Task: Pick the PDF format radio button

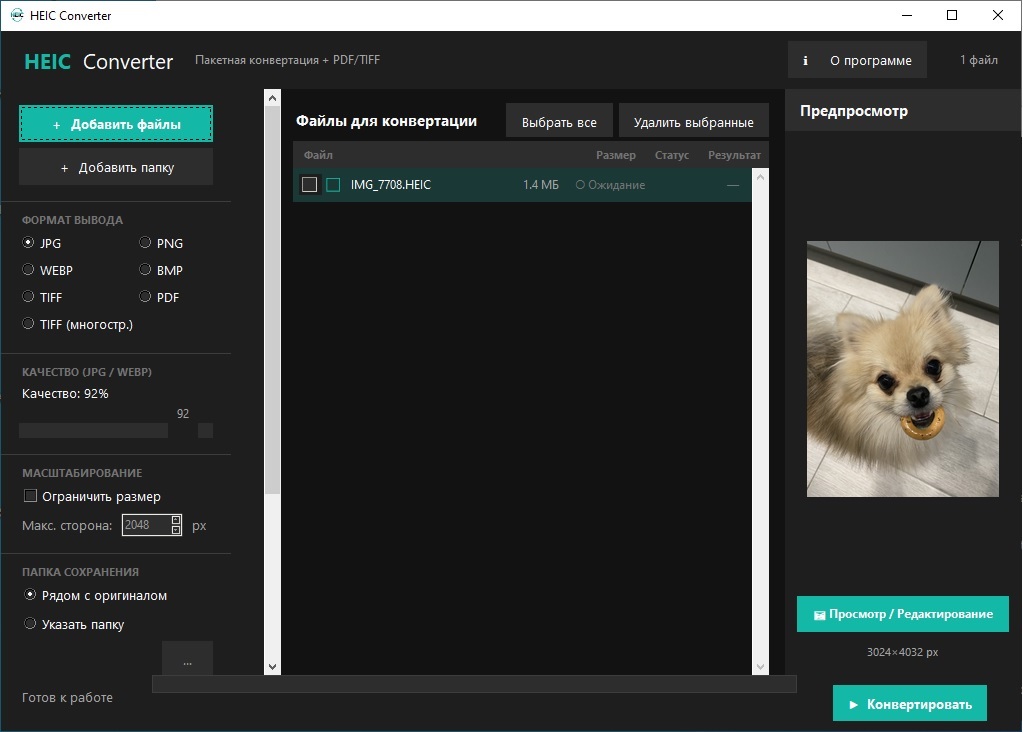Action: 145,297
